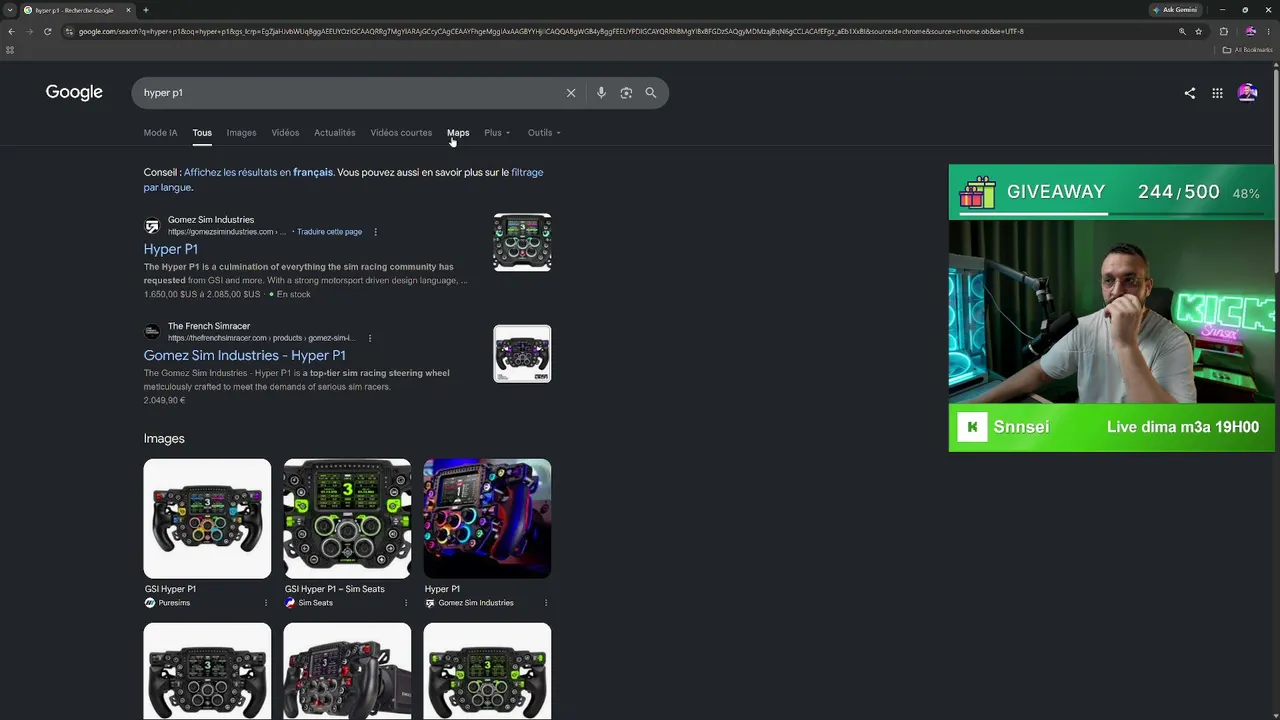Screen dimensions: 1280x720
Task: Start a voice search with the microphone
Action: pos(601,93)
